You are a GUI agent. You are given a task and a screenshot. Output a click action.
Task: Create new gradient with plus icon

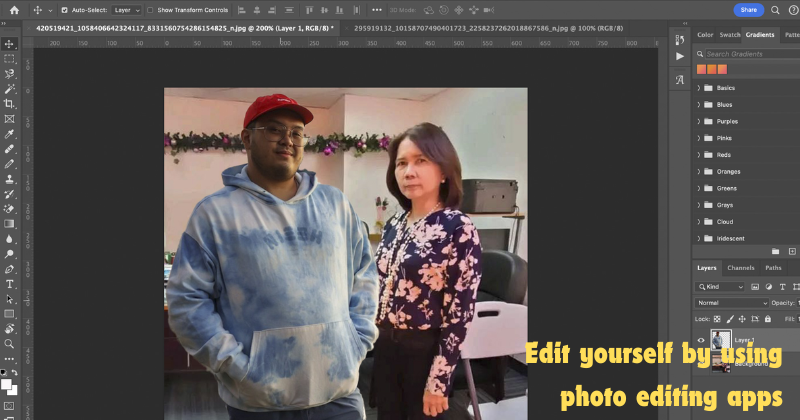tap(792, 251)
